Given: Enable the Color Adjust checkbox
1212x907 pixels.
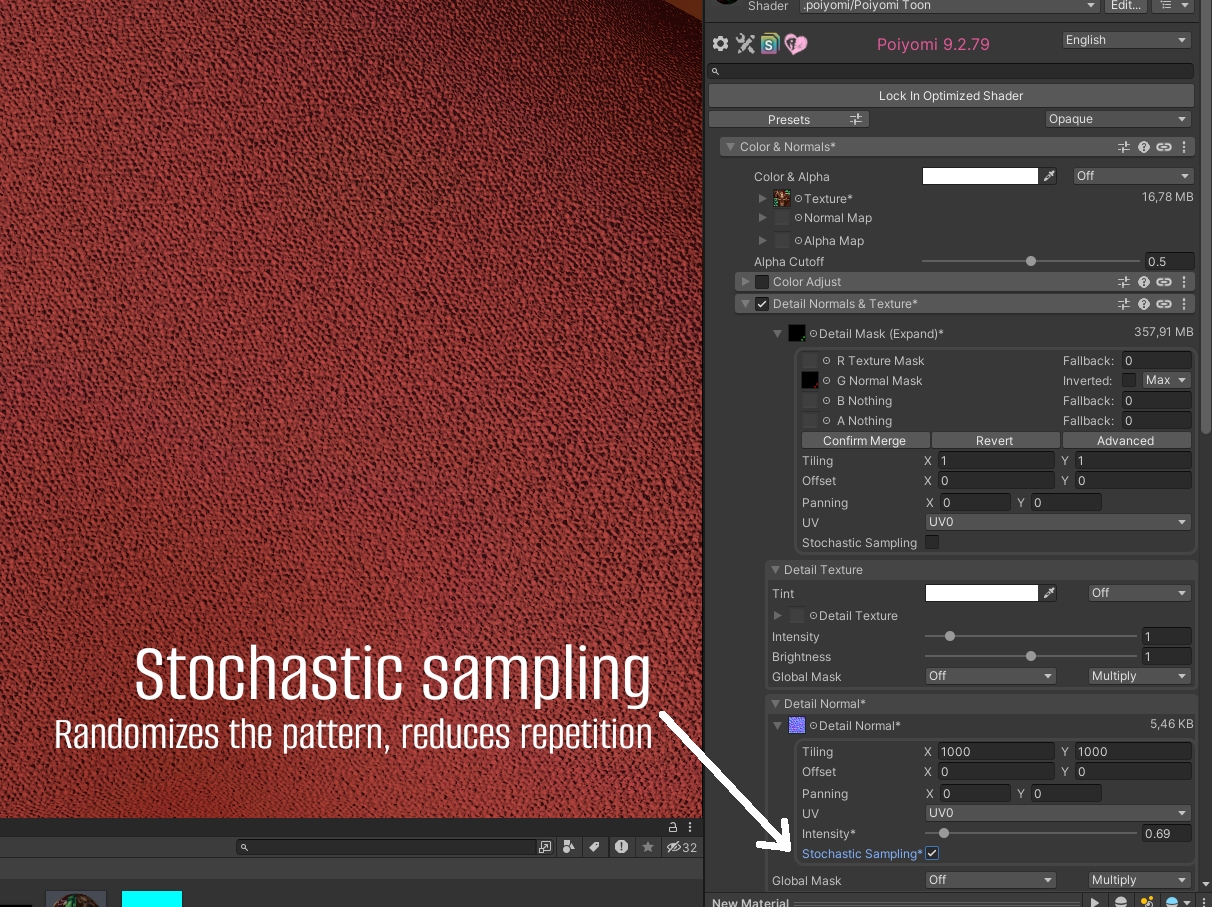Looking at the screenshot, I should [762, 282].
